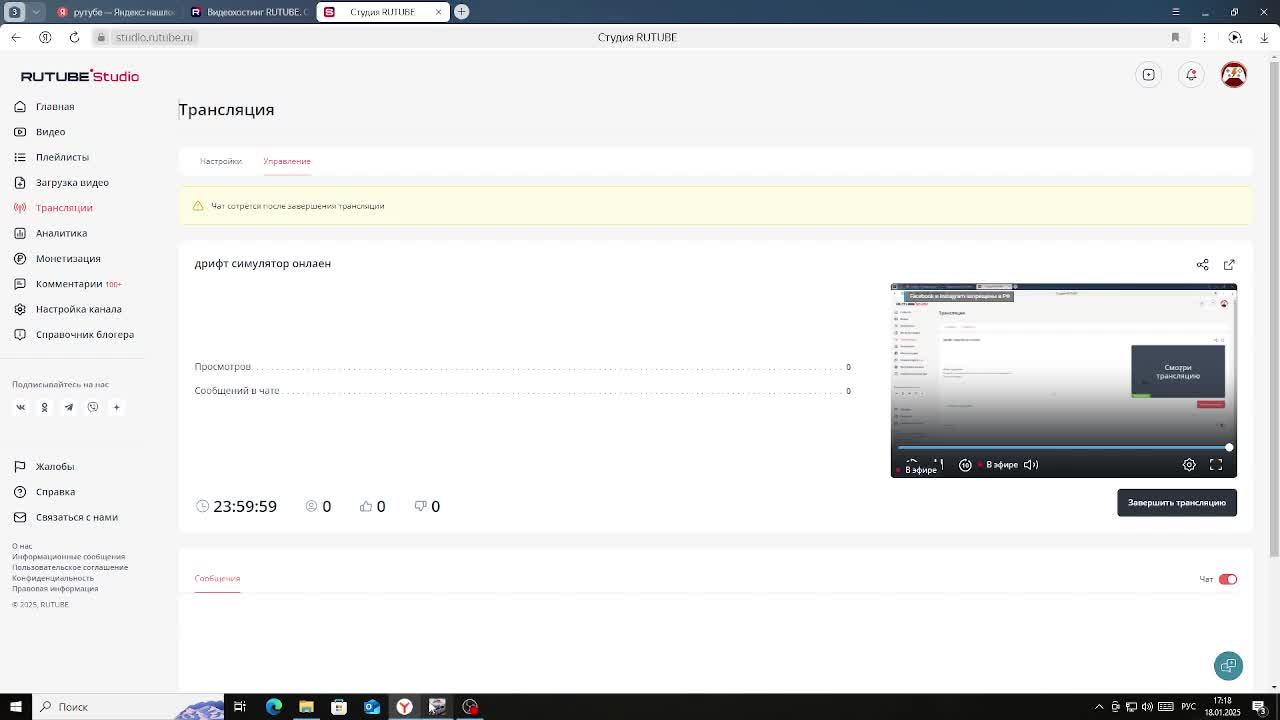Toggle the Чат switch off
This screenshot has height=720, width=1280.
pyautogui.click(x=1228, y=579)
